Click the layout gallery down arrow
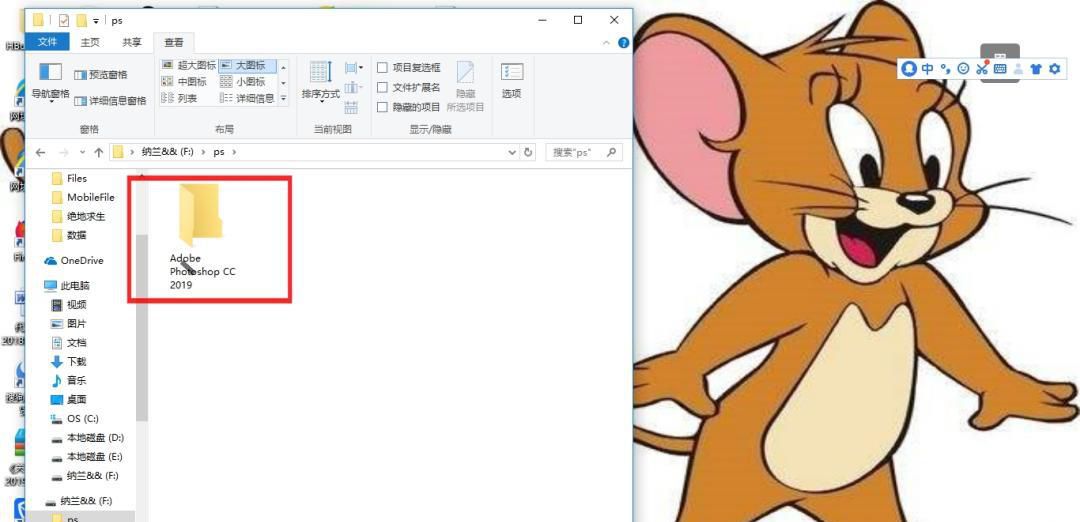The image size is (1080, 522). click(x=283, y=83)
